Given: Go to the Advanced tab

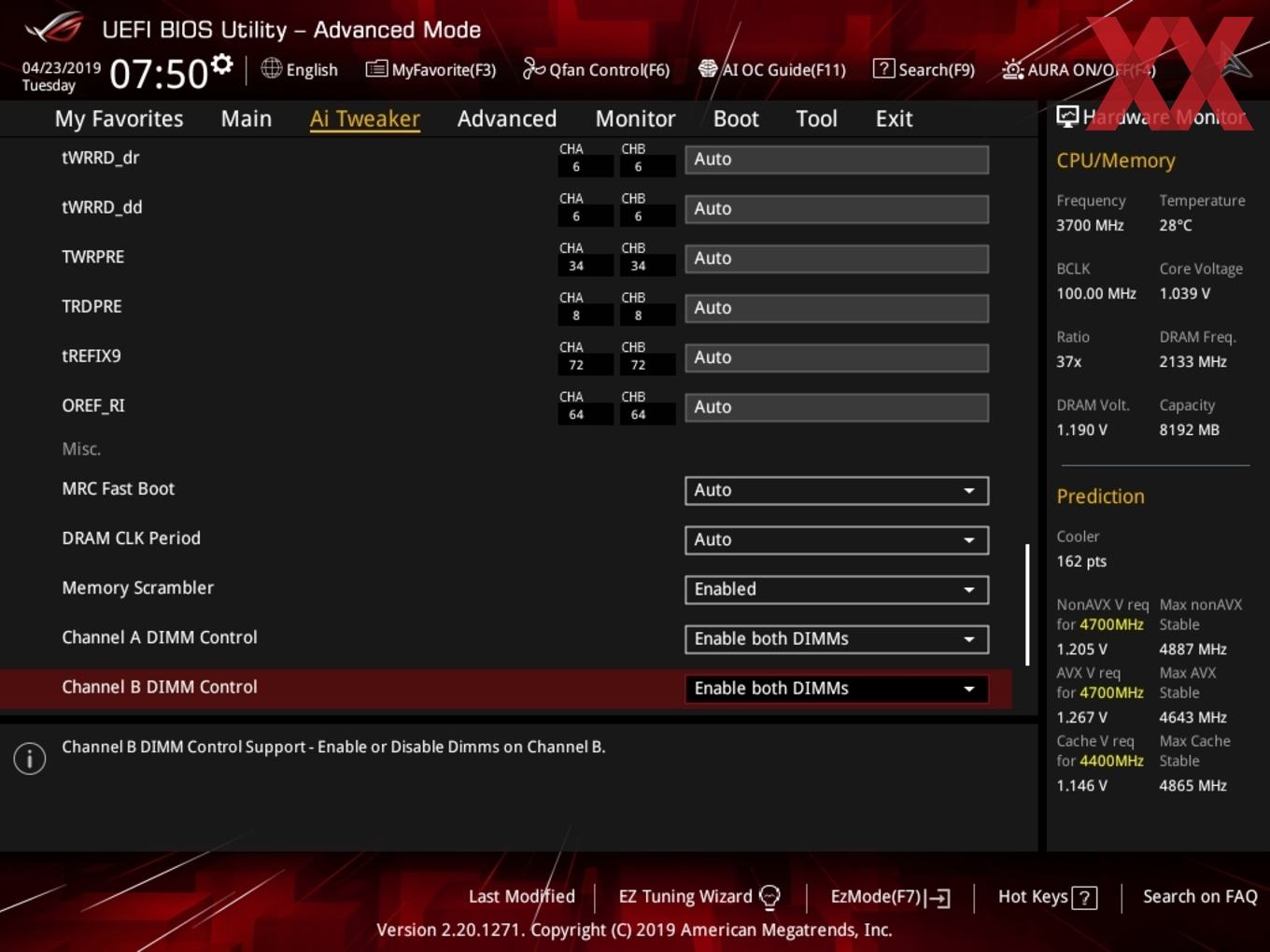Looking at the screenshot, I should (507, 119).
